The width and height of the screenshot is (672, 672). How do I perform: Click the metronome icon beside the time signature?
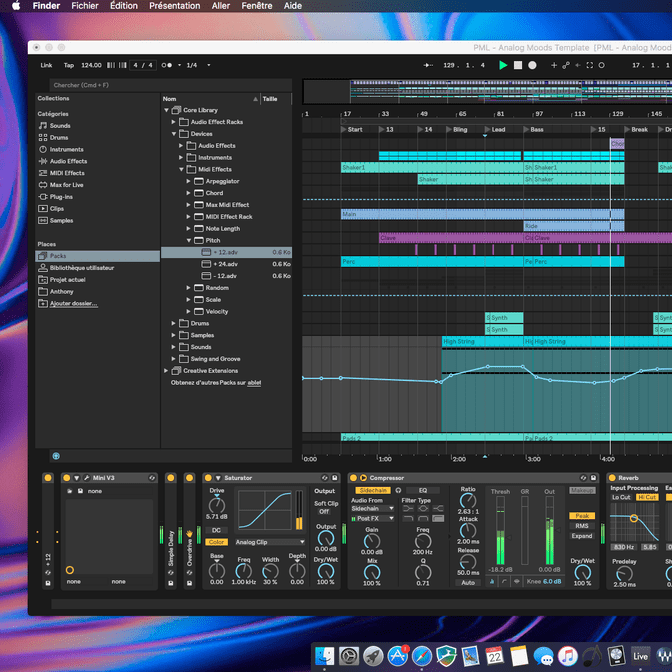click(x=167, y=65)
